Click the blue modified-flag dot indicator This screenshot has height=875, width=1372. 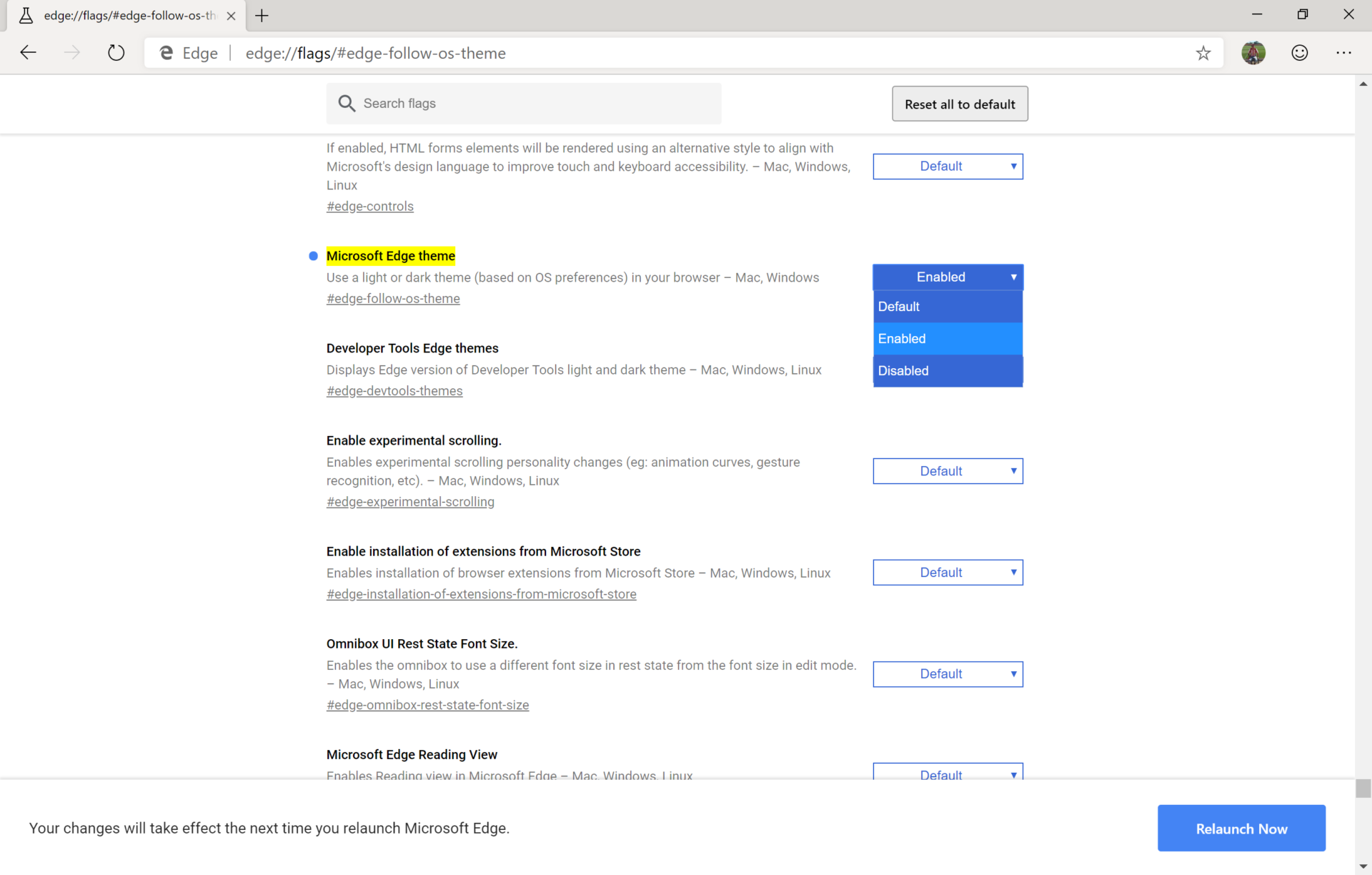point(313,256)
